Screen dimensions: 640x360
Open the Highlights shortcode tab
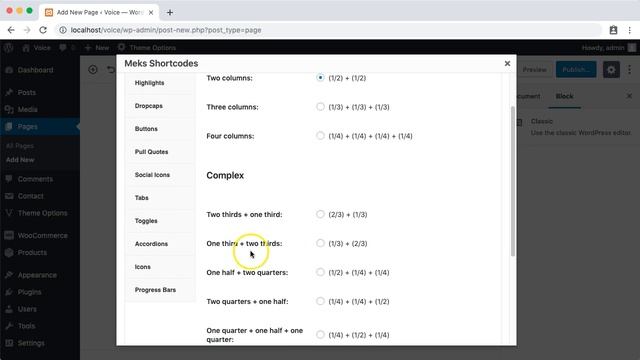click(x=160, y=83)
